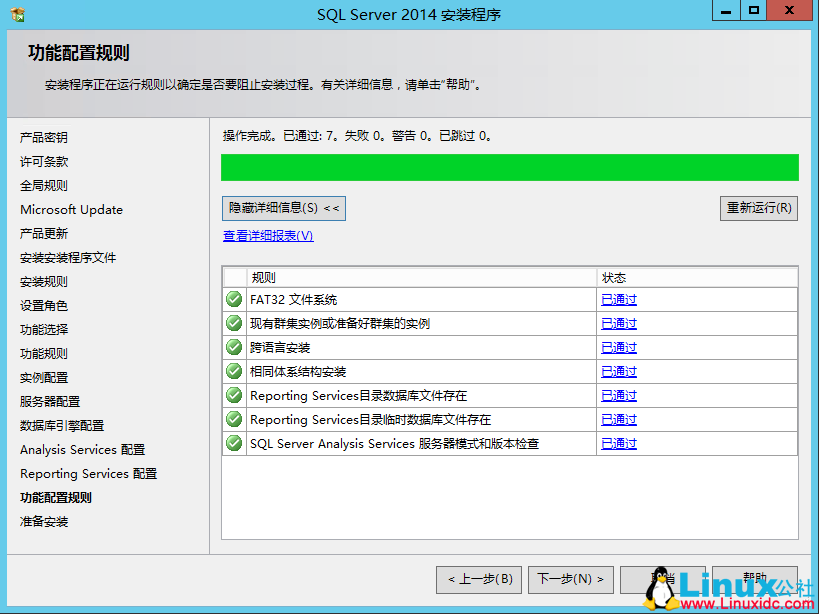The width and height of the screenshot is (819, 614).
Task: Proceed by clicking 下一步(N)
Action: tap(570, 579)
